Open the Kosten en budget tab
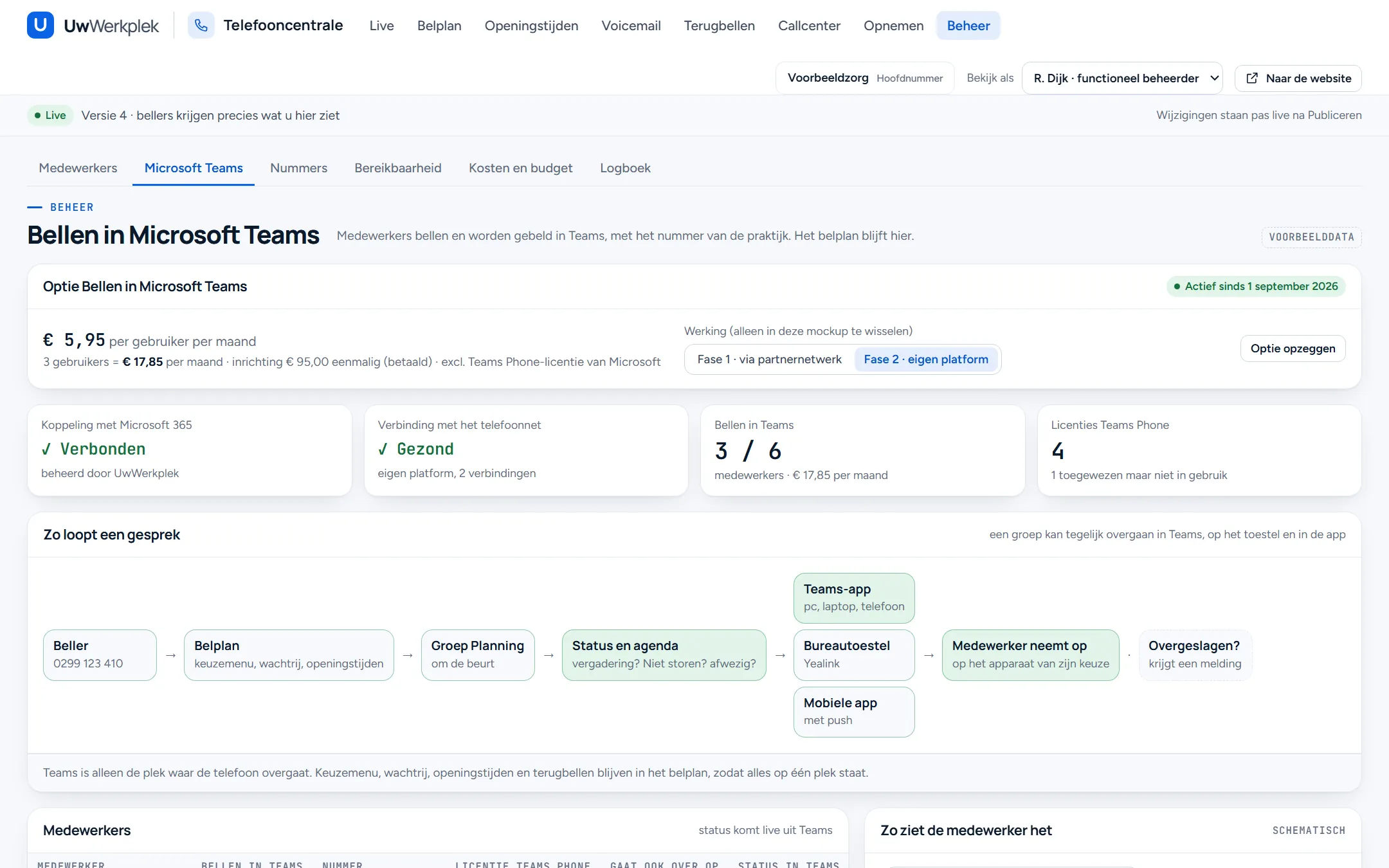1389x868 pixels. 520,168
